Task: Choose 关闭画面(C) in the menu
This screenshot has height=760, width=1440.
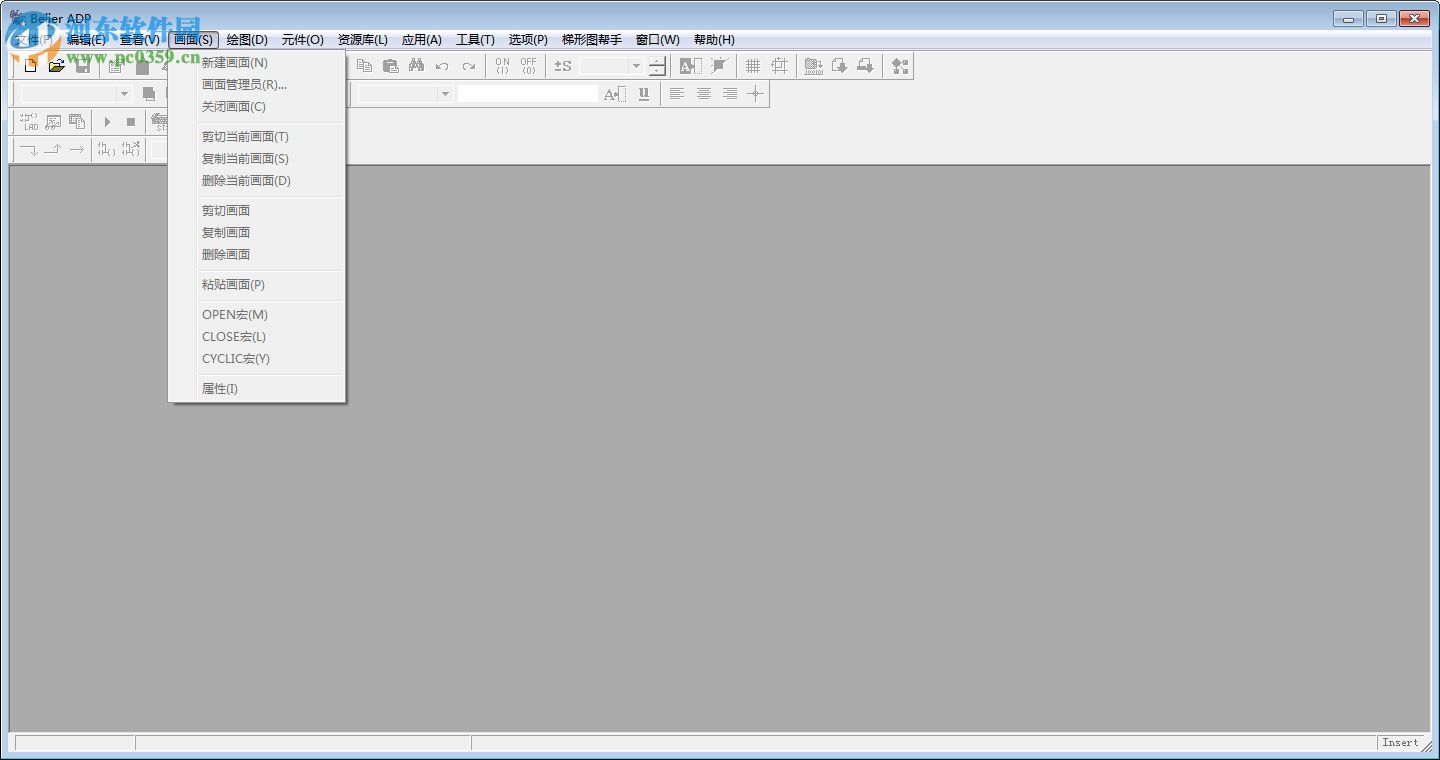Action: click(257, 107)
